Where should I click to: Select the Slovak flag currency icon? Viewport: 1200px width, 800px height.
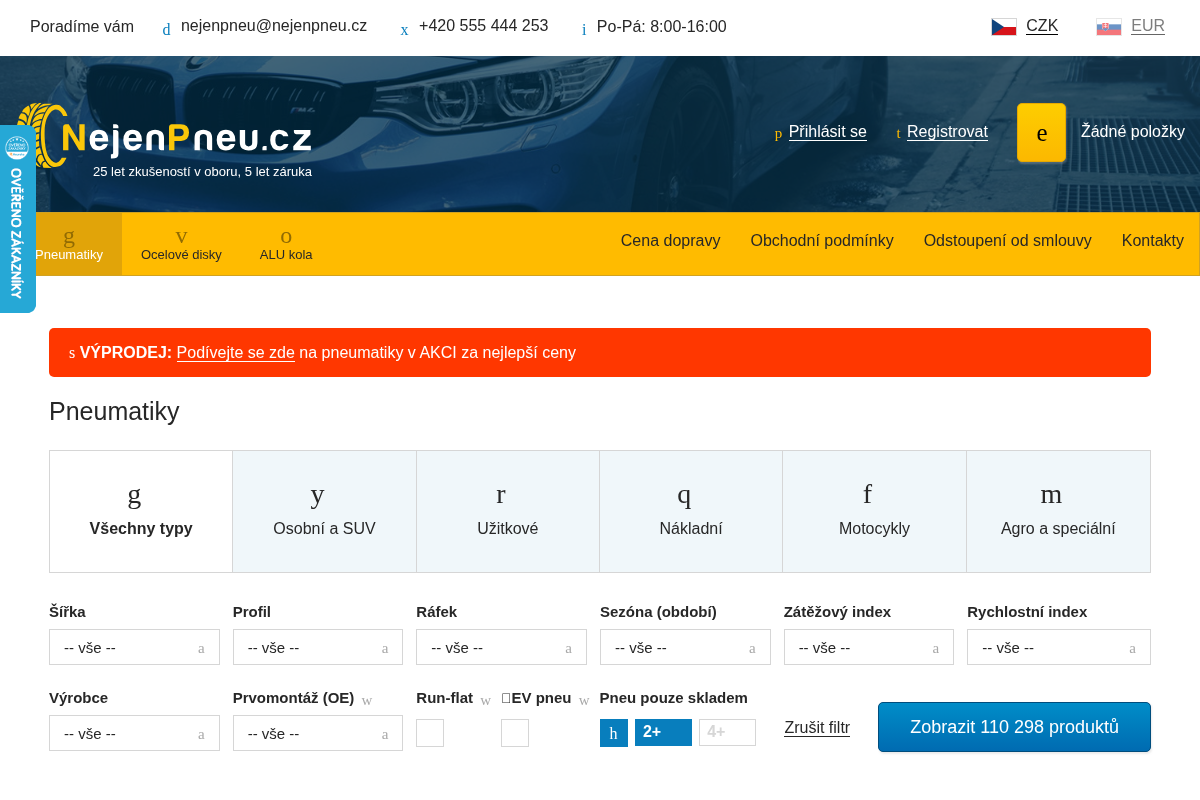1109,27
